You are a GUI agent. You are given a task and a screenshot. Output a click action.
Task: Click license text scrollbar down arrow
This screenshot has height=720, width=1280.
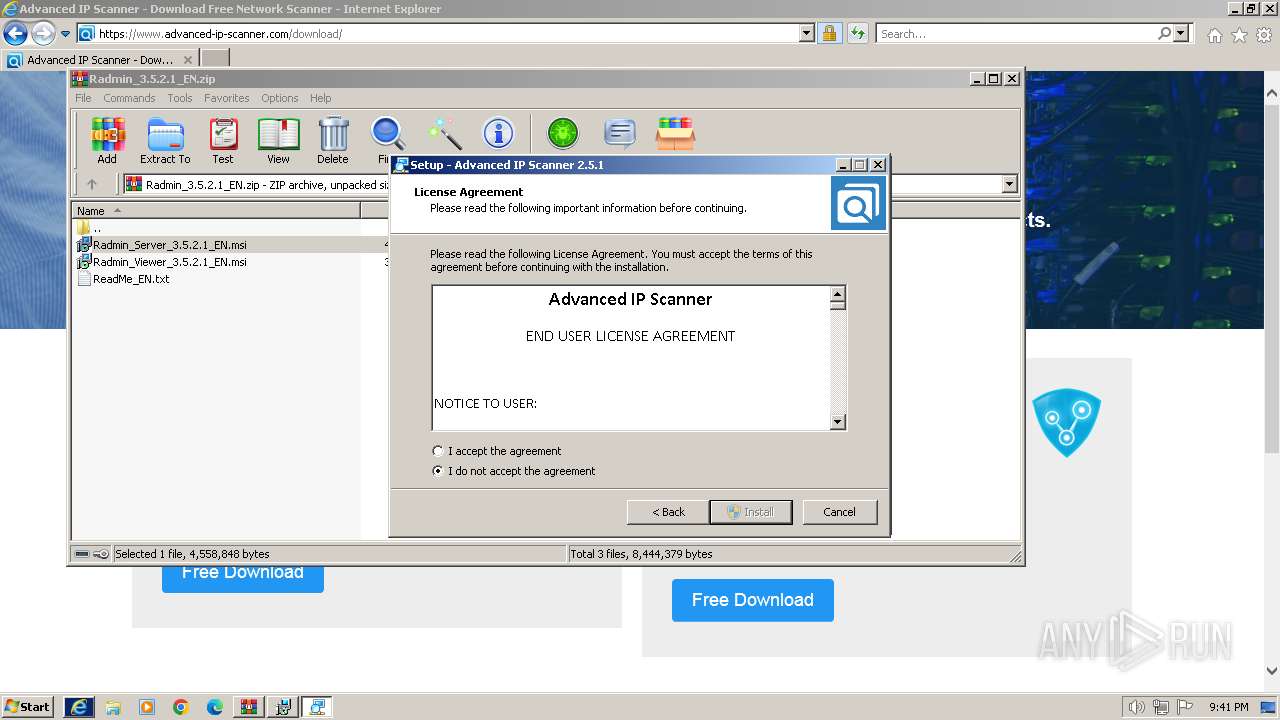pos(838,422)
